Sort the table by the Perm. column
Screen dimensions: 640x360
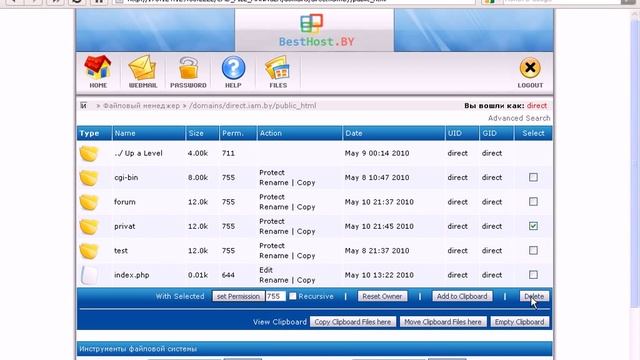coord(233,133)
